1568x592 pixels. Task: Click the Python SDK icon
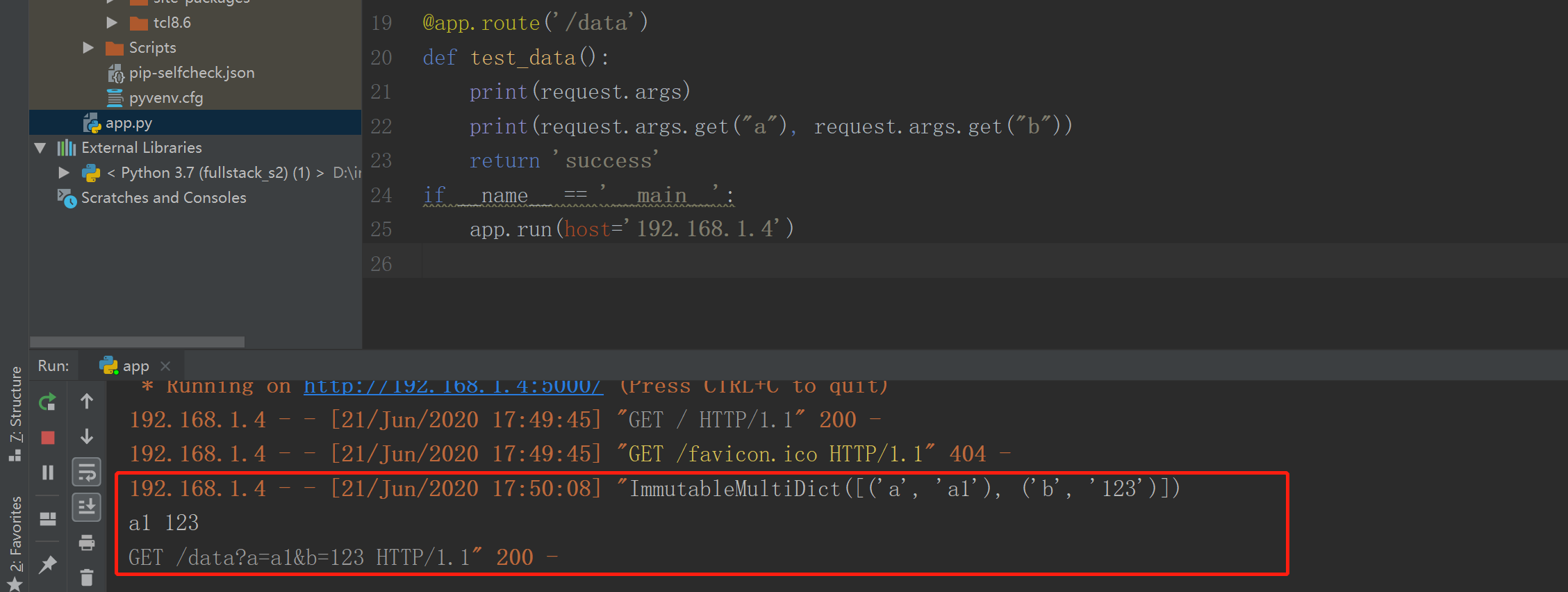tap(91, 172)
